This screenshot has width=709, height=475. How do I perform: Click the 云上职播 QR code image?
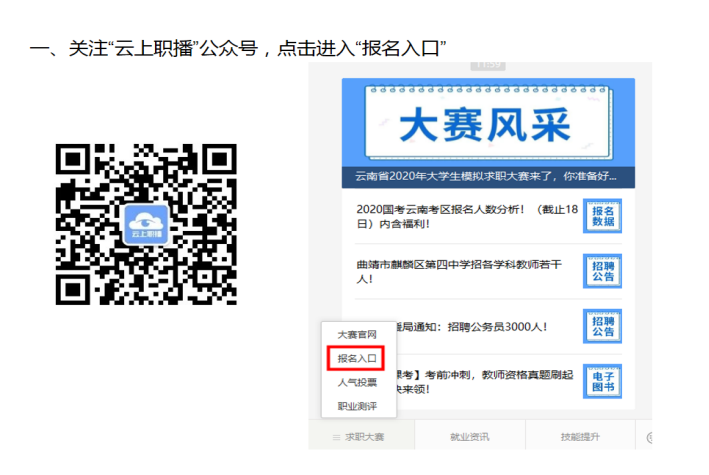click(x=146, y=224)
